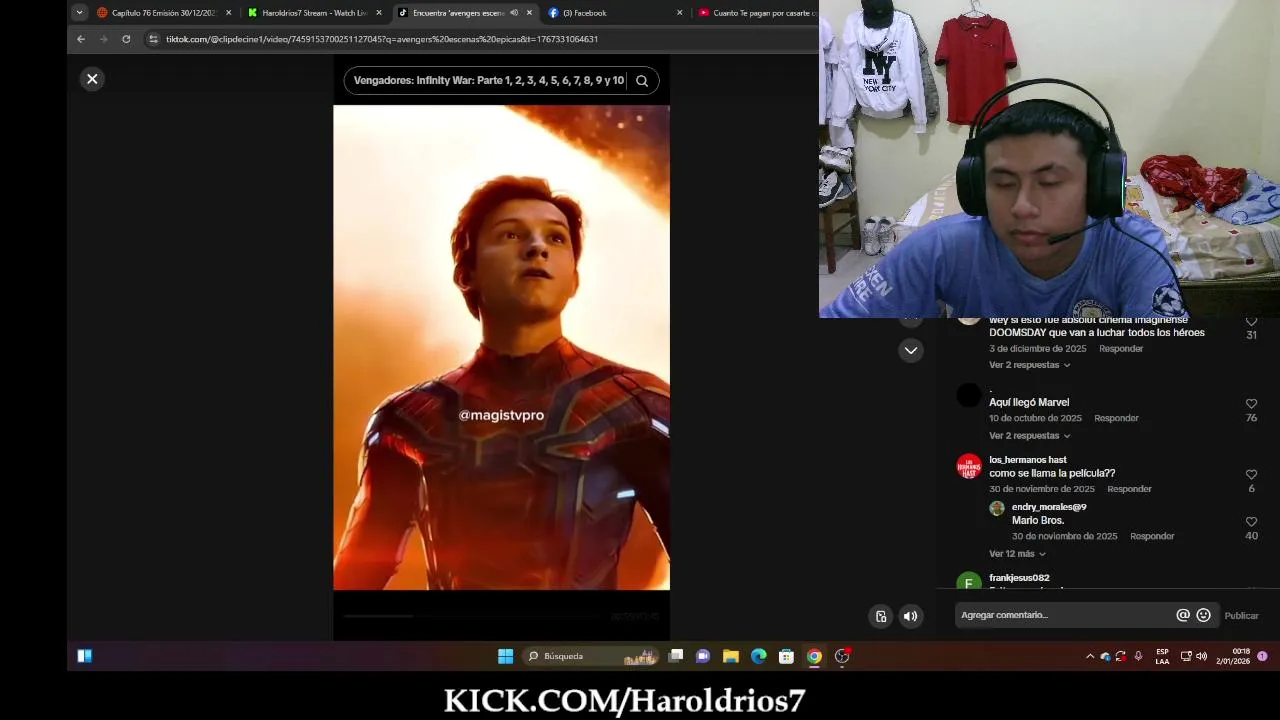Click the Vengadores: Infinity War search field
Screen dimensions: 1280x720
coord(488,81)
